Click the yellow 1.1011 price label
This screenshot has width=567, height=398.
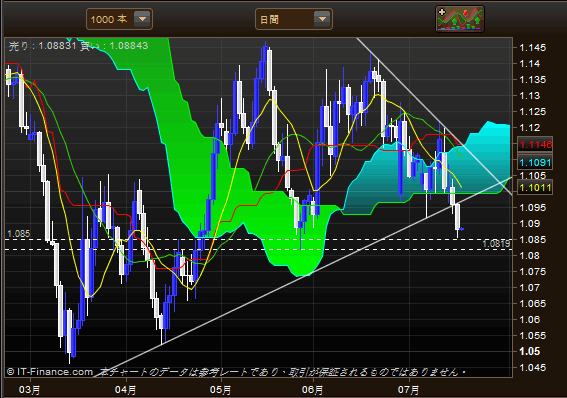click(535, 188)
